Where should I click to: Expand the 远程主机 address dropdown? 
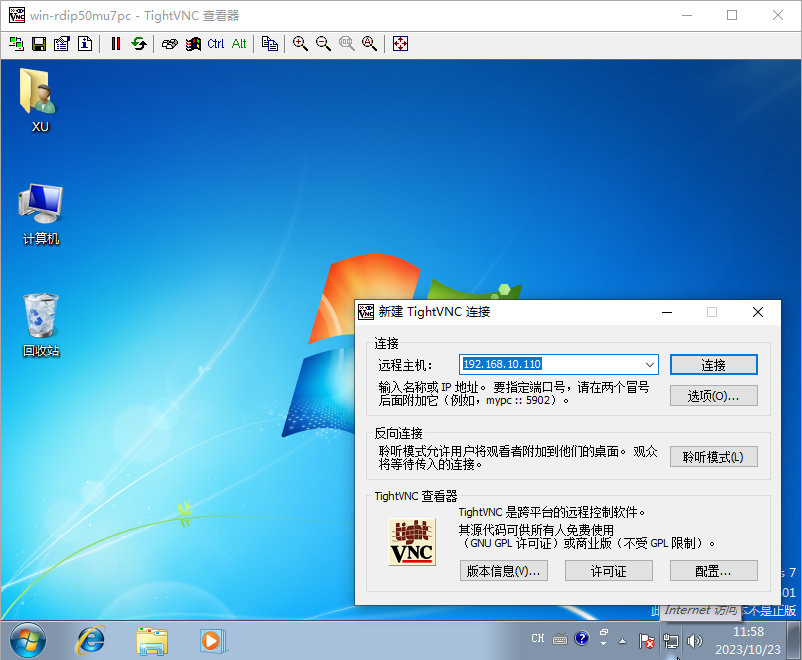click(649, 364)
